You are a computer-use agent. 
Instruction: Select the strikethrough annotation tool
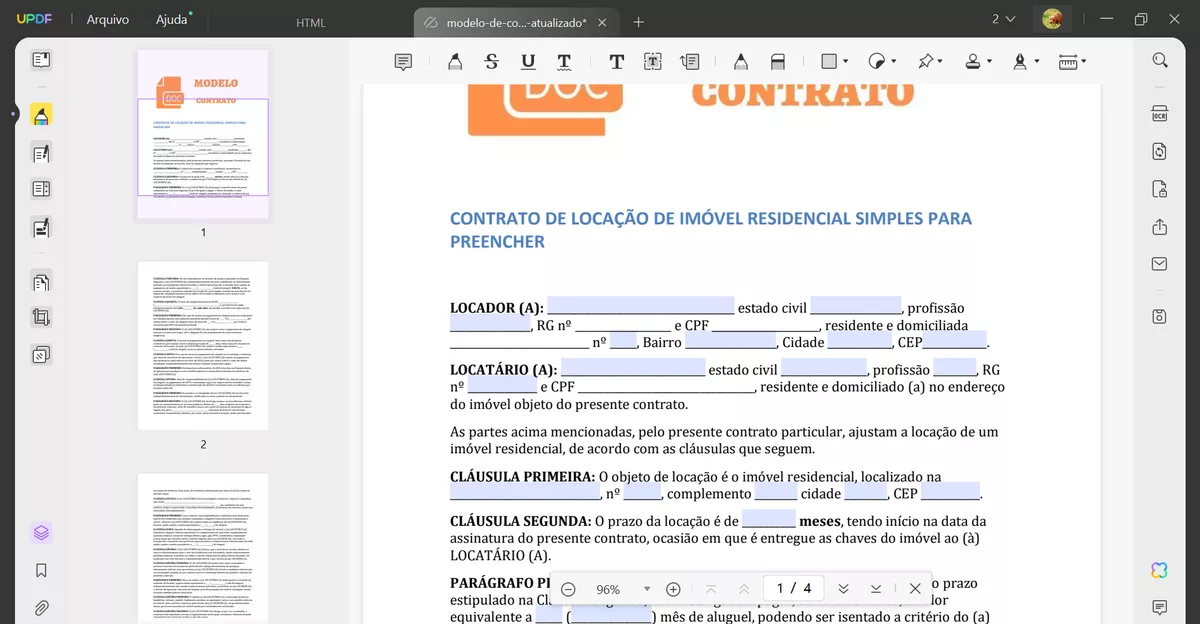491,61
